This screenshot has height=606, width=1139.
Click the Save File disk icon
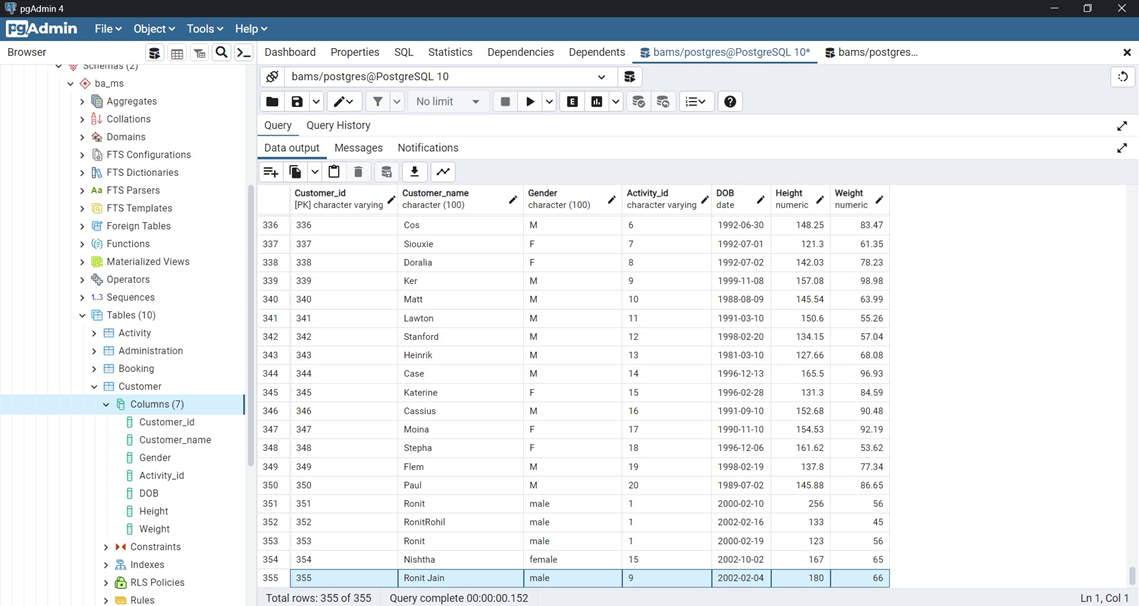(x=297, y=102)
